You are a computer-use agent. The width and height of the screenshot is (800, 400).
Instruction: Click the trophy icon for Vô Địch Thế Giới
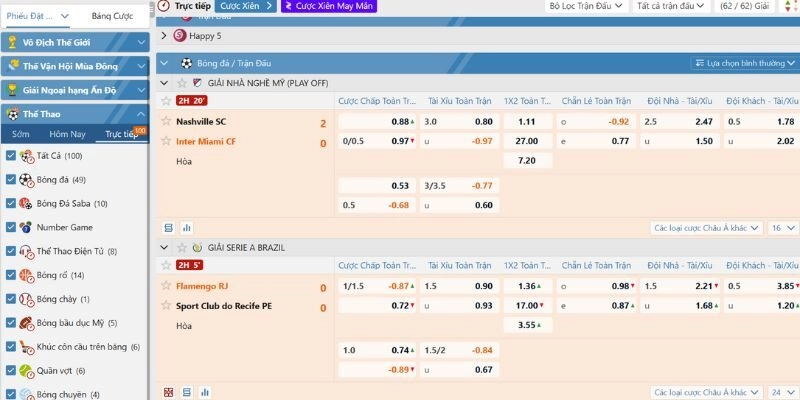click(x=12, y=43)
